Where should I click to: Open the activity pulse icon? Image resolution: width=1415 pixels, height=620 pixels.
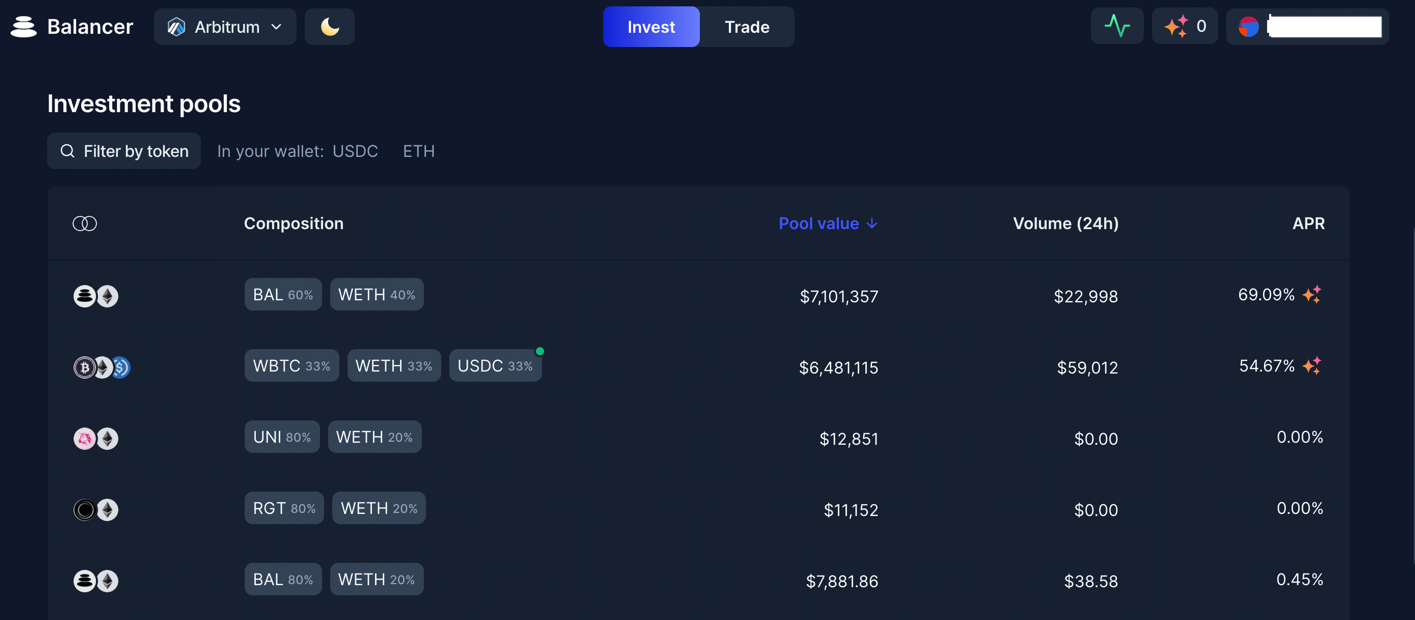coord(1117,27)
